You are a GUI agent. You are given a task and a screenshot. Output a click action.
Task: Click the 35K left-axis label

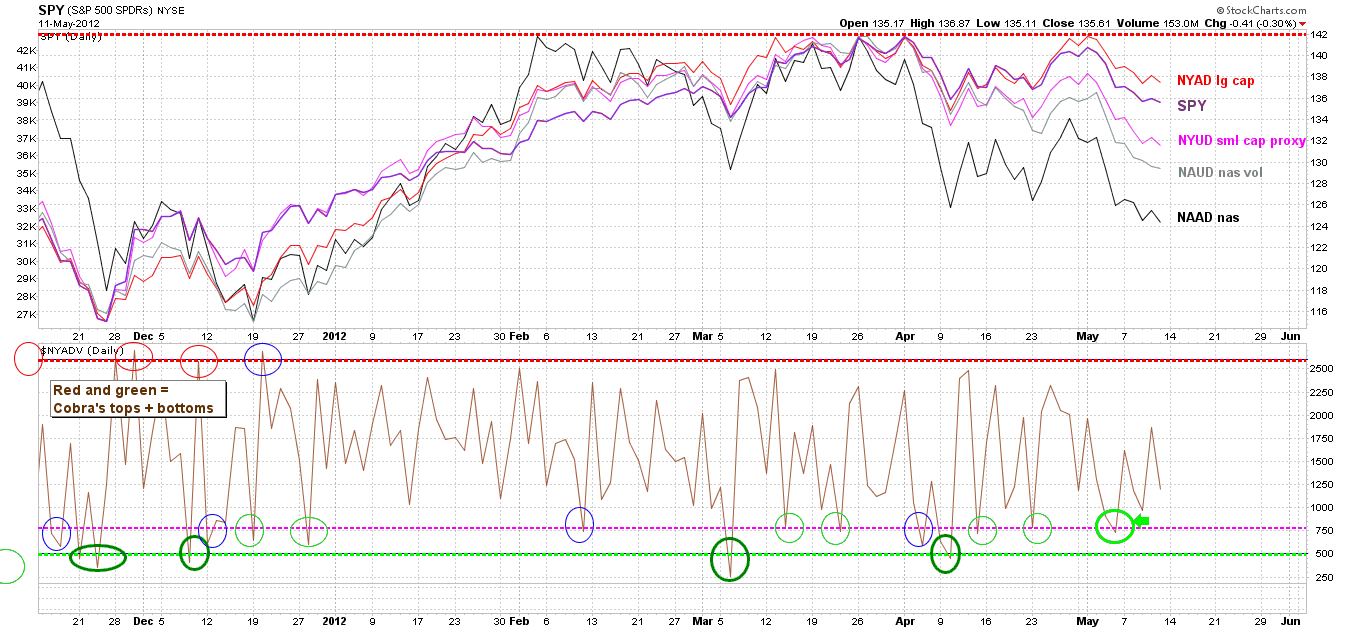pos(26,173)
